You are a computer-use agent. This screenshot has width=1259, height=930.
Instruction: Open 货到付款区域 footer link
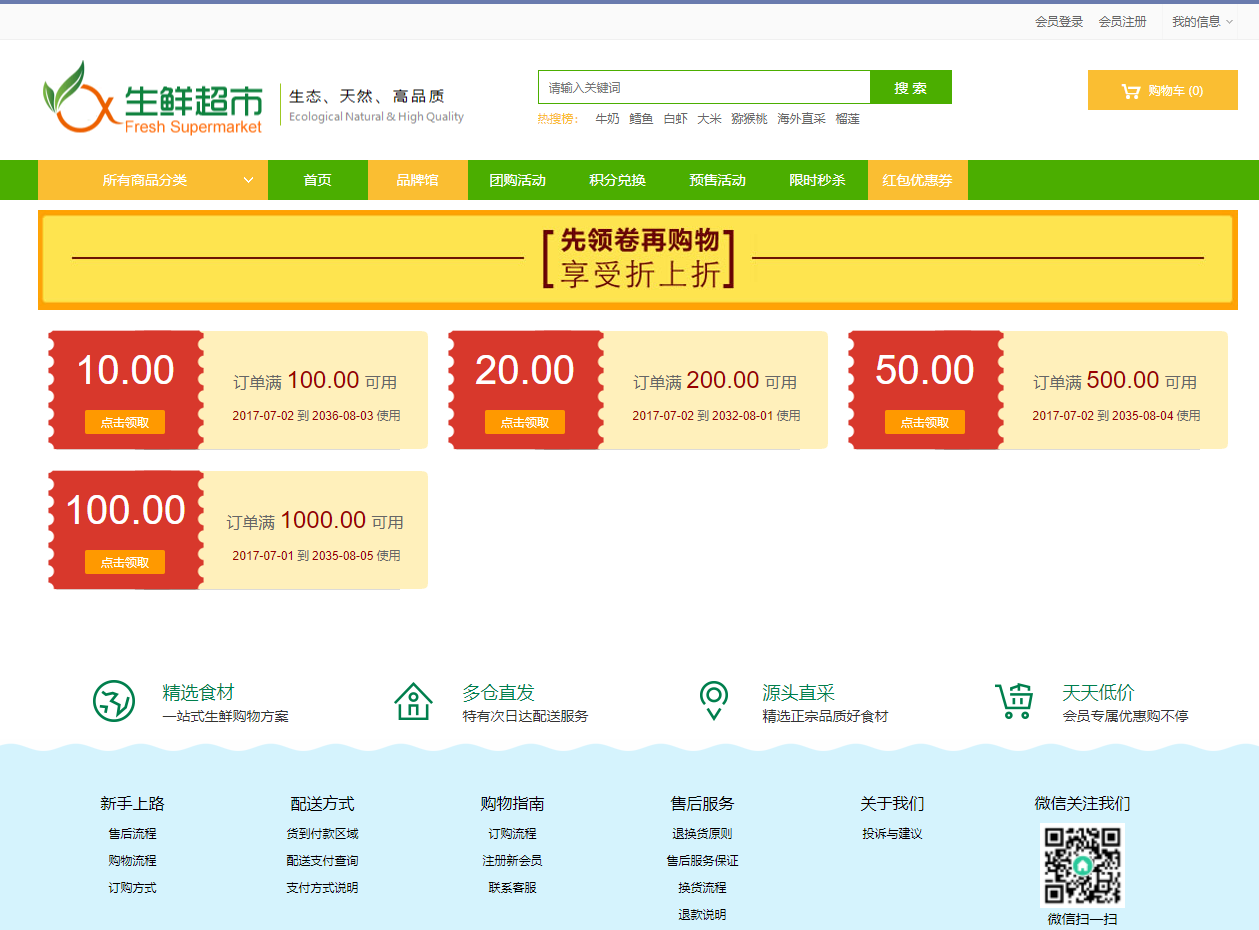pos(322,834)
